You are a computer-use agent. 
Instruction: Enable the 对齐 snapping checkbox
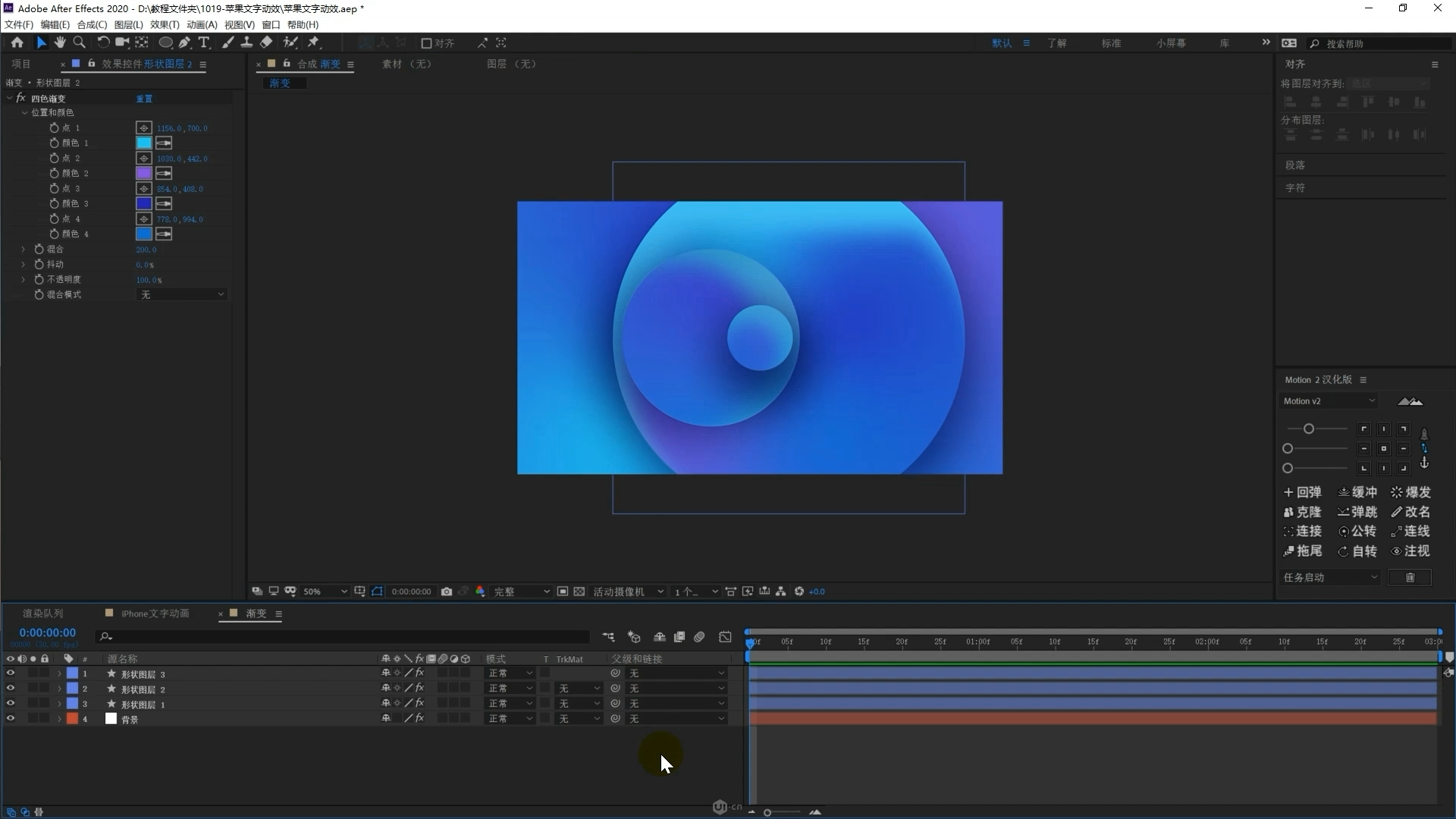click(426, 43)
